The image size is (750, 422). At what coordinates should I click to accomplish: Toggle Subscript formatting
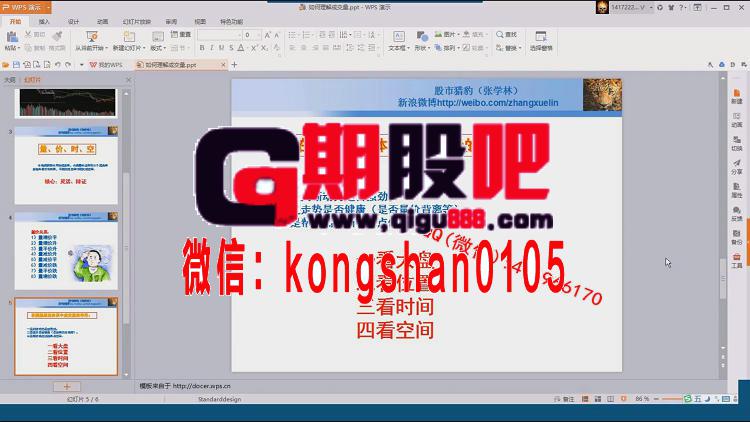pyautogui.click(x=264, y=48)
